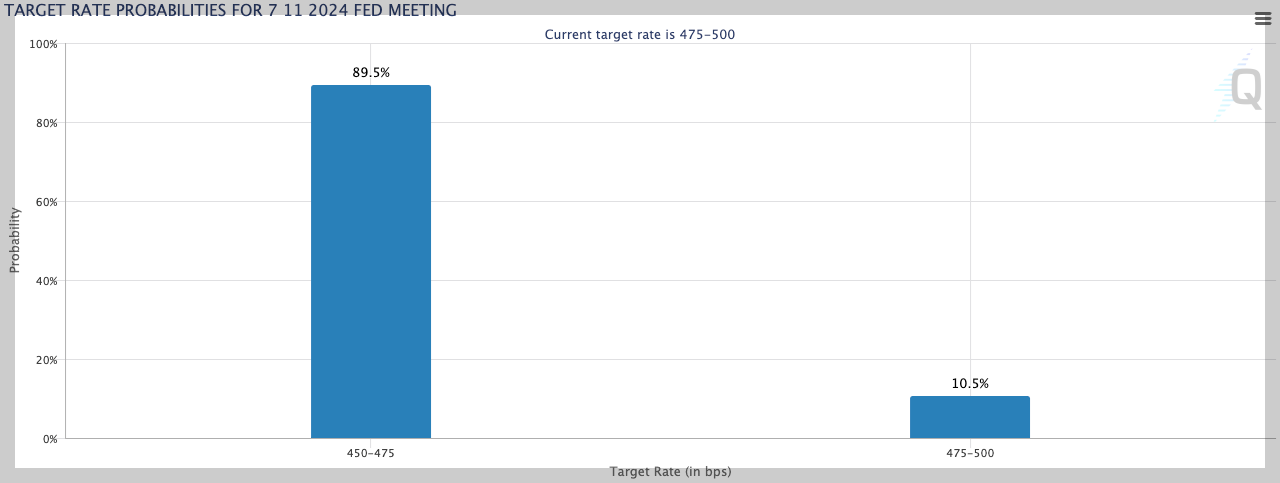Image resolution: width=1280 pixels, height=483 pixels.
Task: Click the Q watermark logo
Action: (x=1244, y=89)
